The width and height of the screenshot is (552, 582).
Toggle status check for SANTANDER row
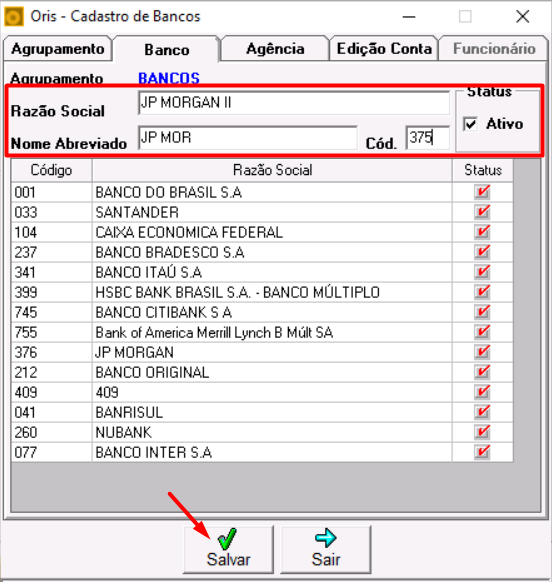(482, 212)
